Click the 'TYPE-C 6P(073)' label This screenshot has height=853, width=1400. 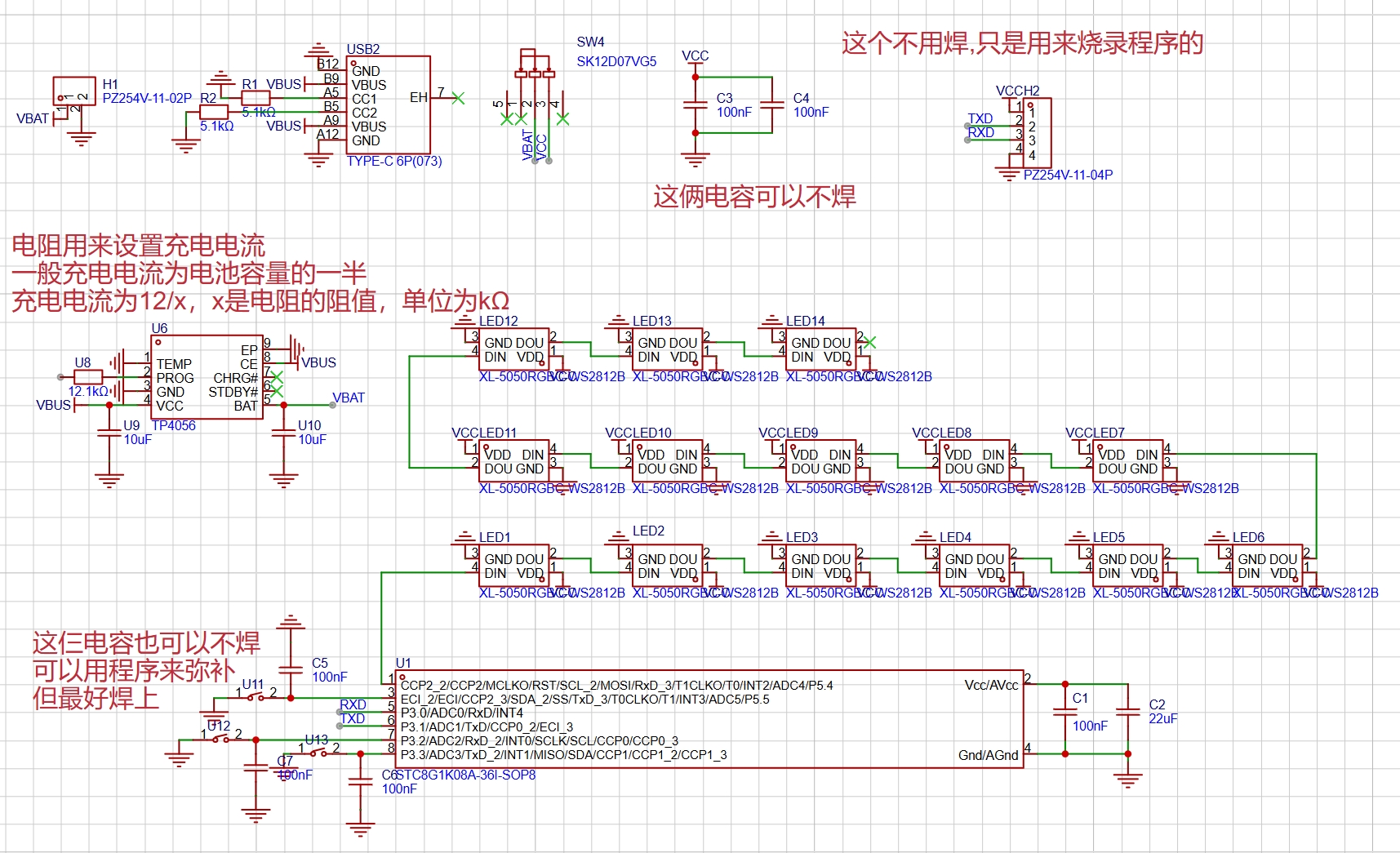(394, 161)
